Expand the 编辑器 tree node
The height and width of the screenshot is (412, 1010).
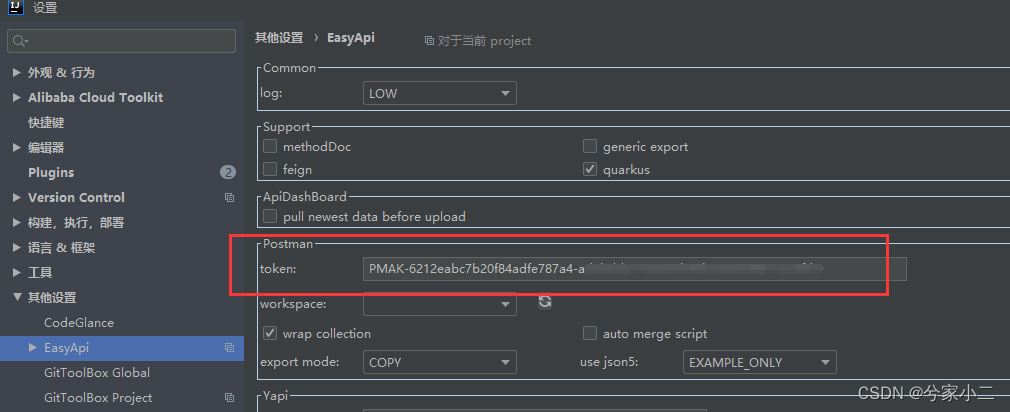tap(17, 147)
